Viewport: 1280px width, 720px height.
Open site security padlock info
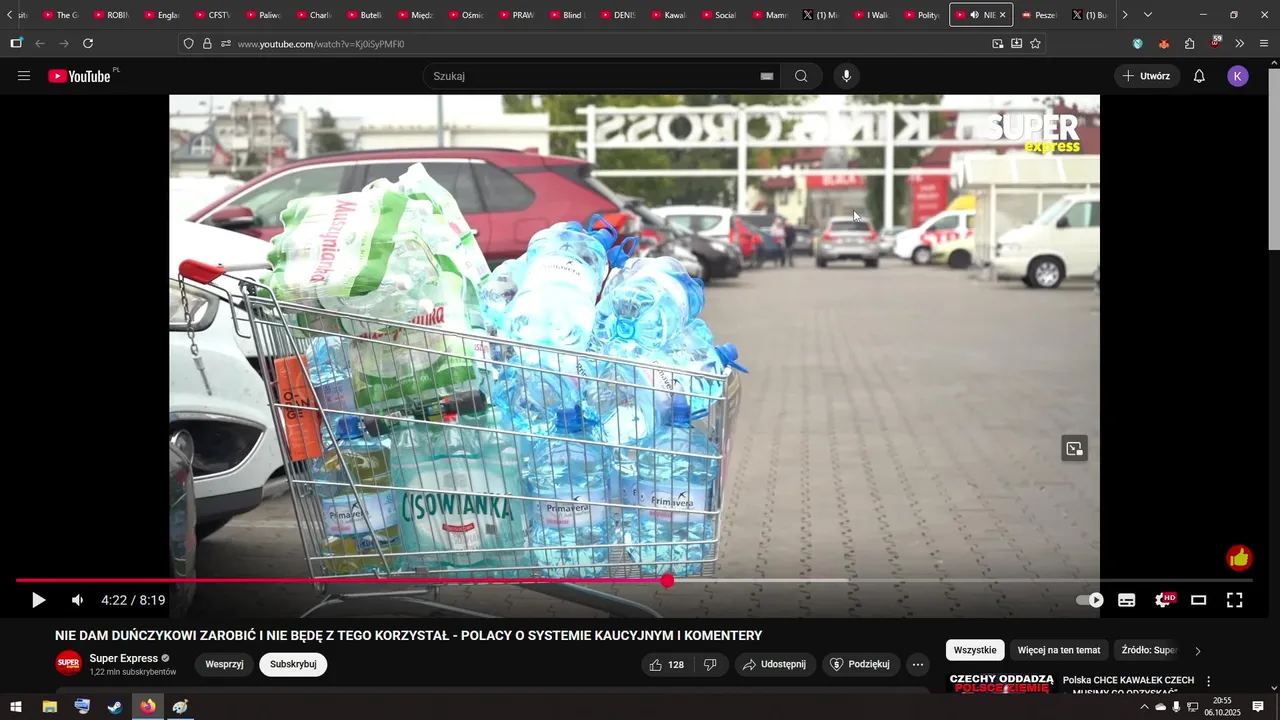(207, 44)
